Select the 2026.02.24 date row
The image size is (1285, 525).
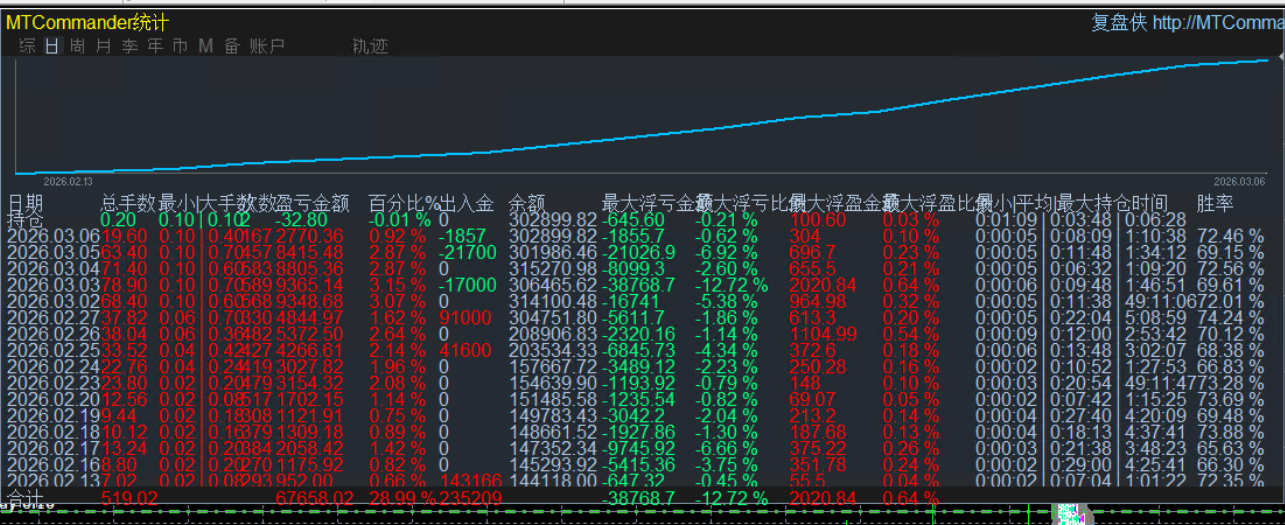53,366
